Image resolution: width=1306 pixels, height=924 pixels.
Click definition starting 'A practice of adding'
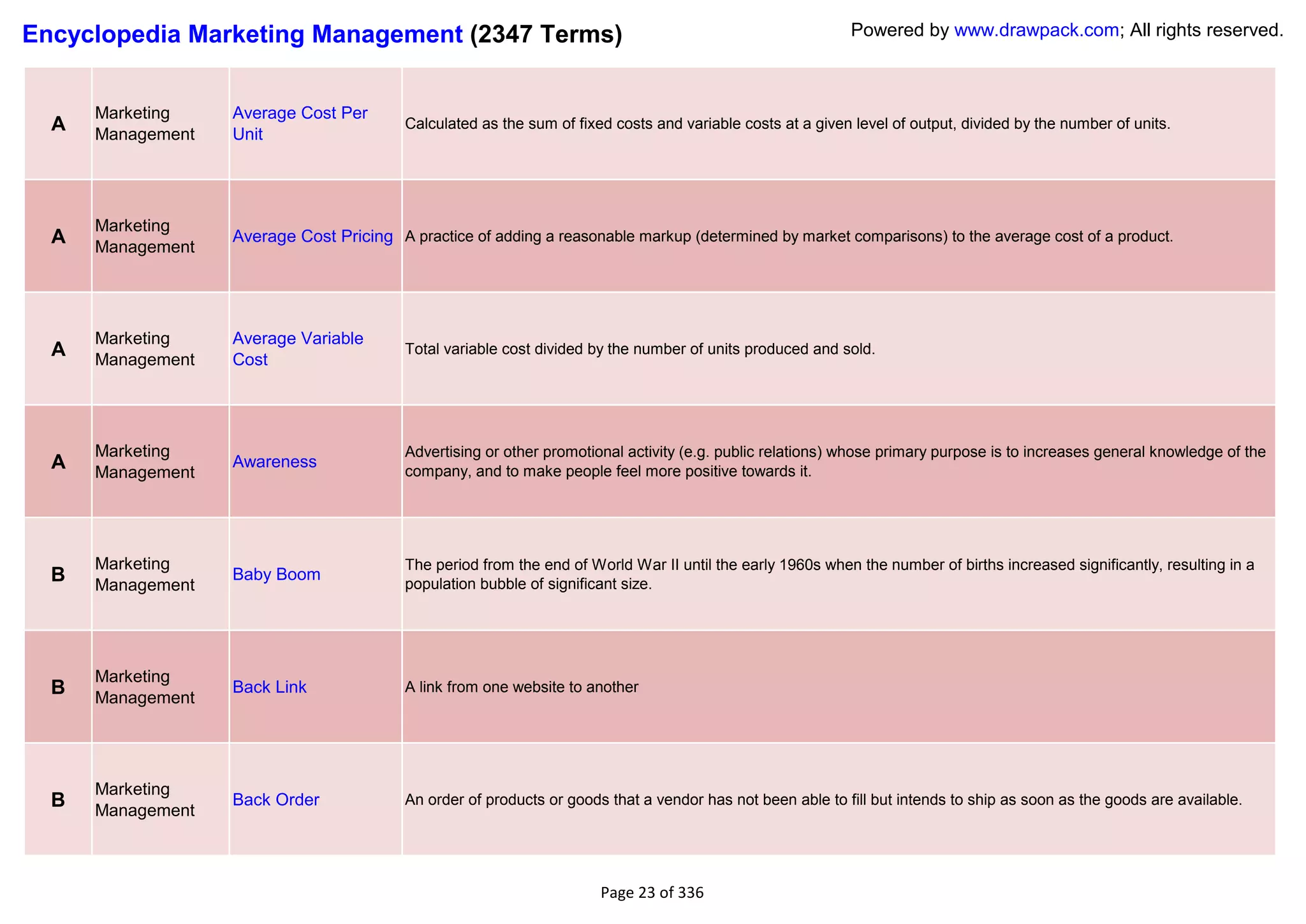789,236
